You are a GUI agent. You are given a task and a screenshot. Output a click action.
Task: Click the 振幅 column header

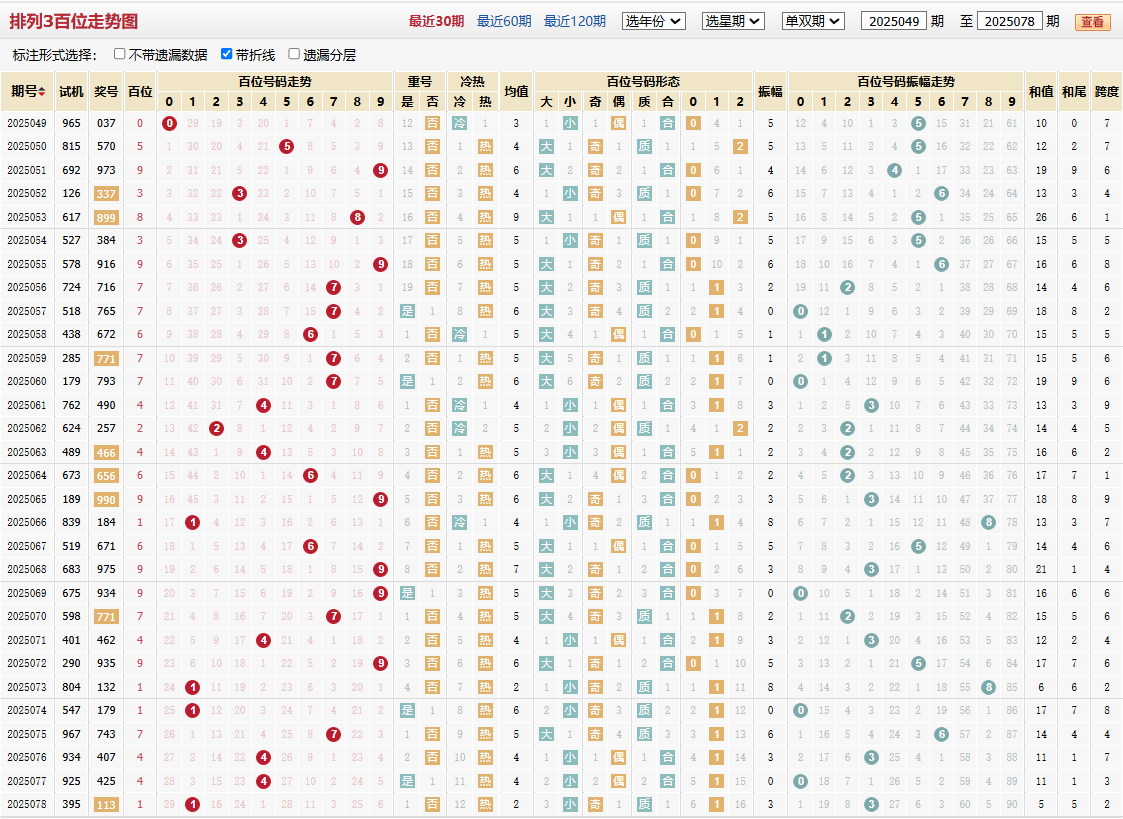(771, 91)
